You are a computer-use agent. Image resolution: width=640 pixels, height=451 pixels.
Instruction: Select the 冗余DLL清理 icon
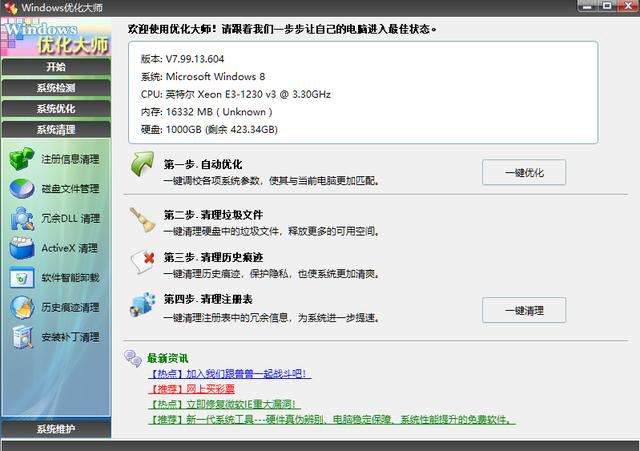[x=22, y=218]
